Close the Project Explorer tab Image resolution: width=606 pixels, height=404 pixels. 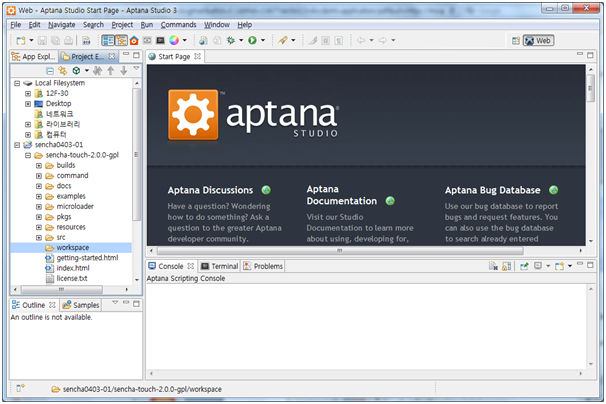click(x=112, y=56)
